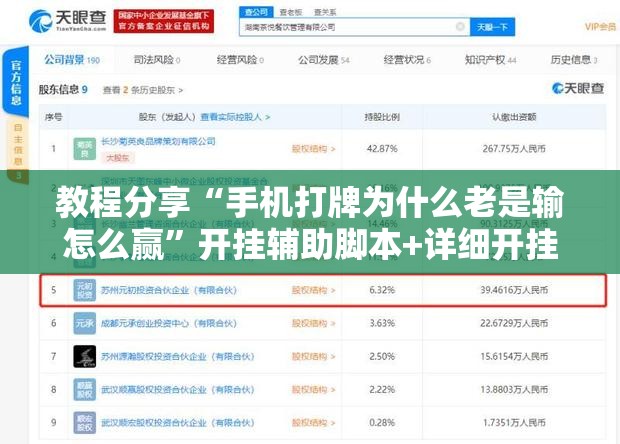Click the 天眼一下 search button

(x=492, y=27)
